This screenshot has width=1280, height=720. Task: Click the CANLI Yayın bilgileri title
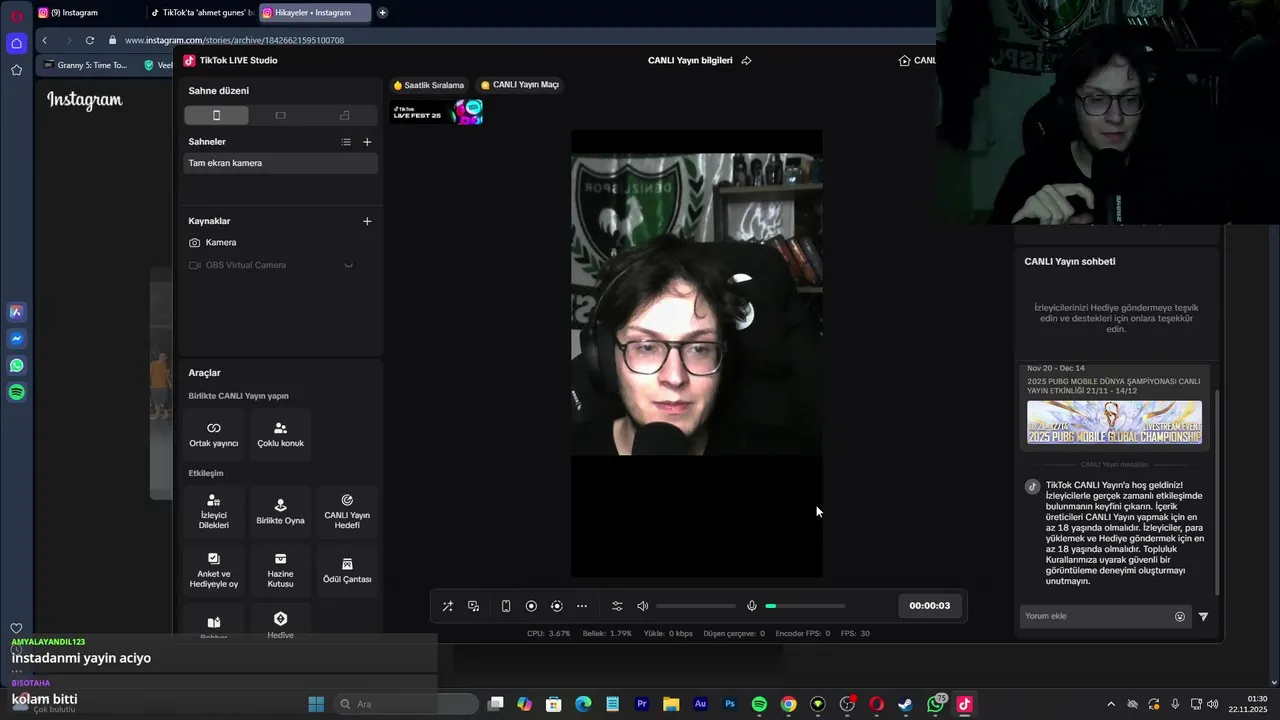click(x=690, y=60)
